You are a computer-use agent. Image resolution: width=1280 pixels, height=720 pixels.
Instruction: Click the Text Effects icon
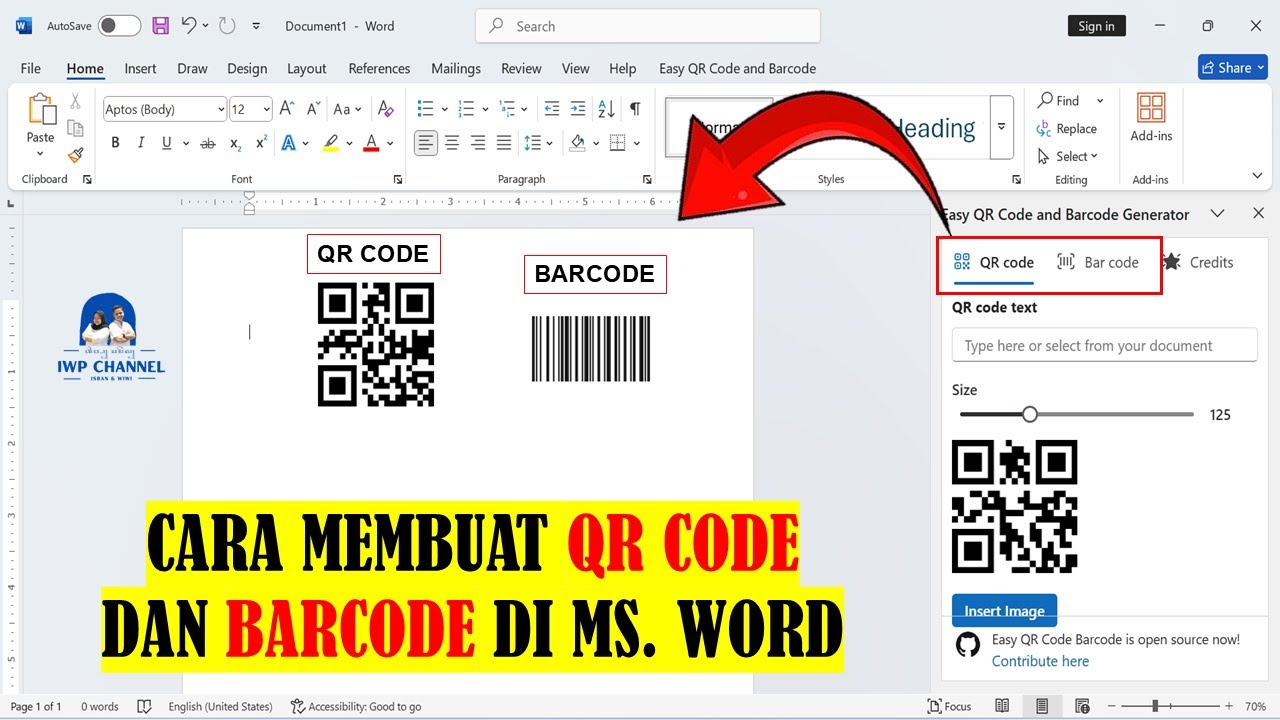tap(289, 143)
